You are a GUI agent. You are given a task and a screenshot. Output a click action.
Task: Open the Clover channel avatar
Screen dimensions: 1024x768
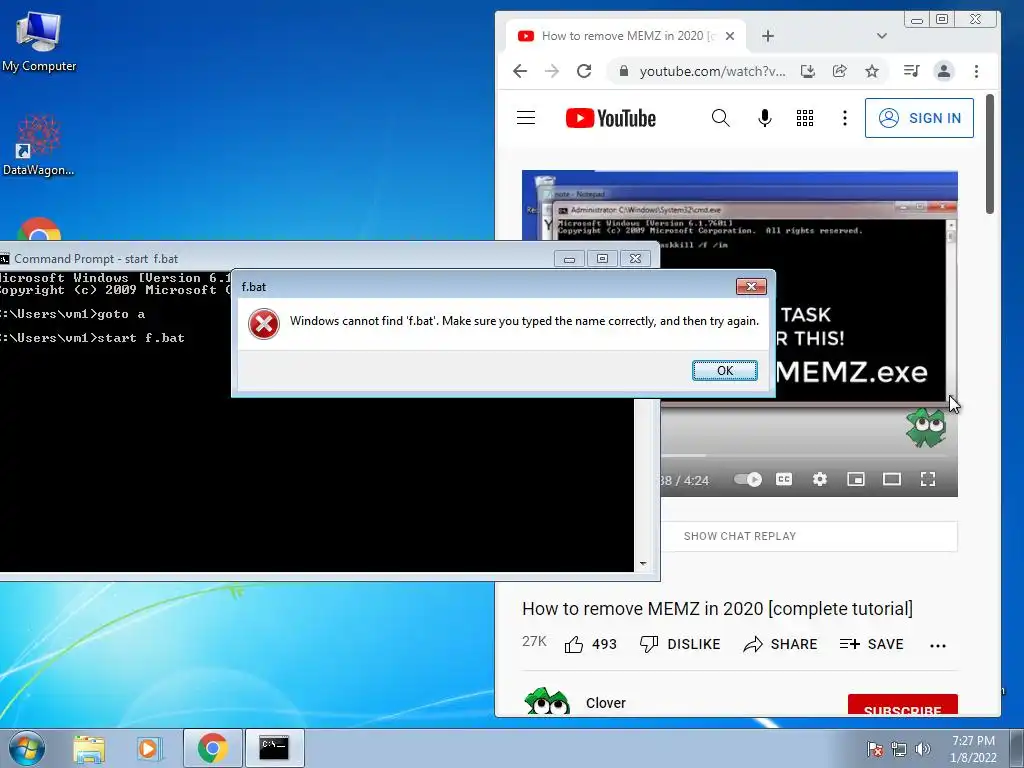pyautogui.click(x=547, y=702)
